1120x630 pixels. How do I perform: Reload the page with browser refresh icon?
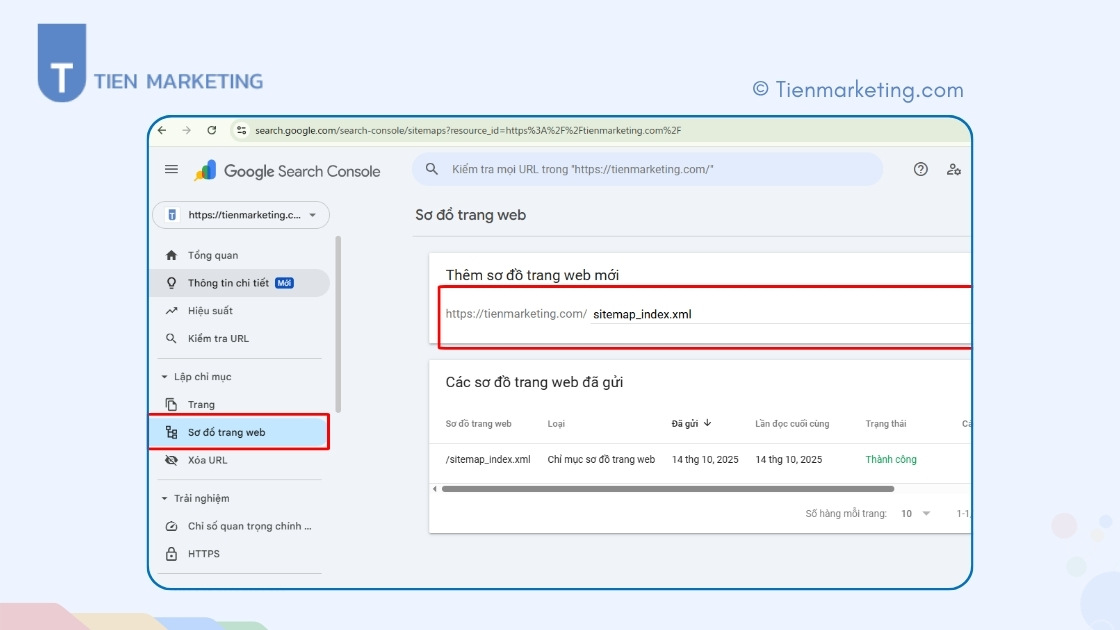(x=212, y=130)
